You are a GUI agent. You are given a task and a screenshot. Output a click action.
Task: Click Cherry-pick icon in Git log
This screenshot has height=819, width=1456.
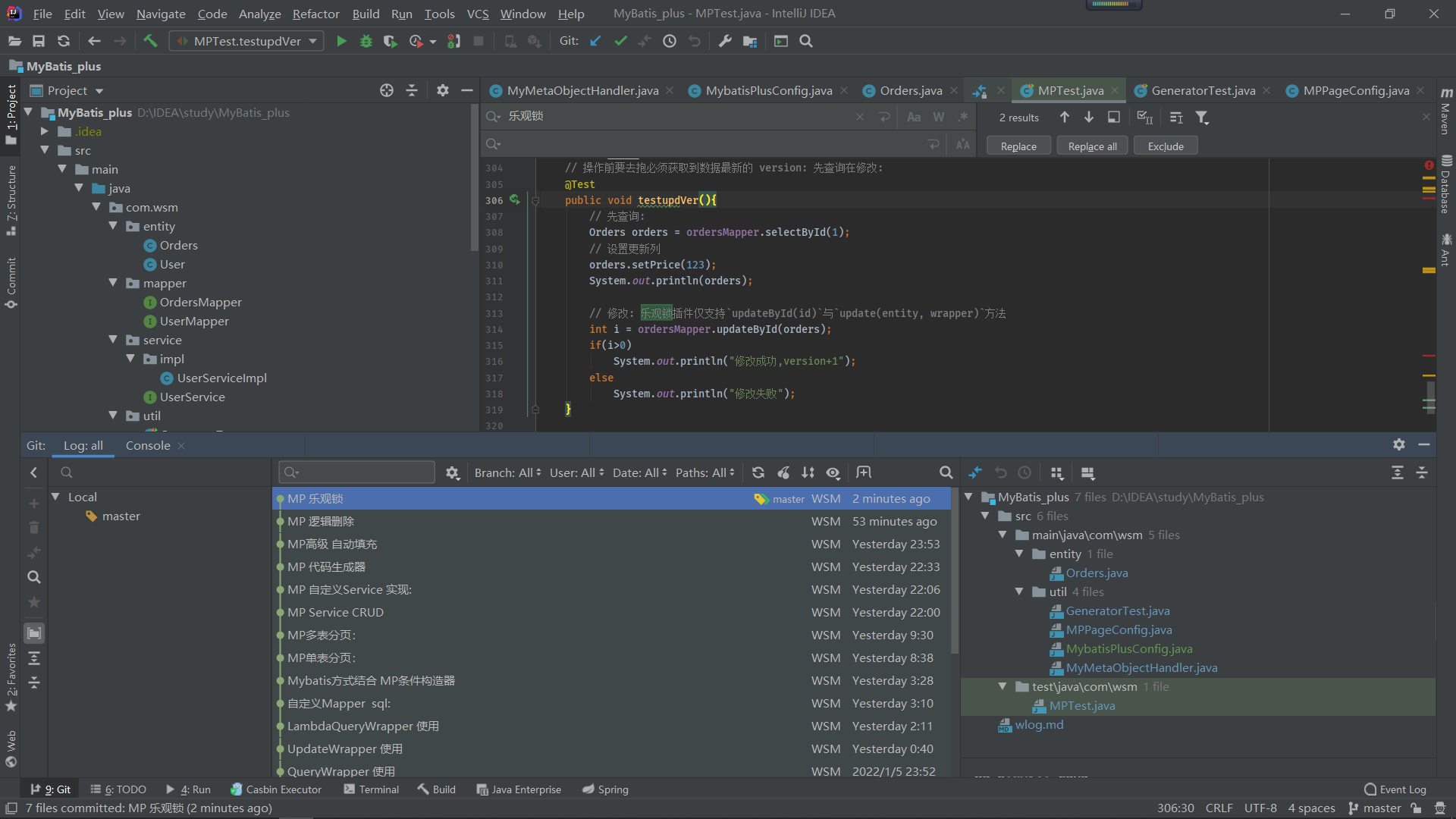783,472
